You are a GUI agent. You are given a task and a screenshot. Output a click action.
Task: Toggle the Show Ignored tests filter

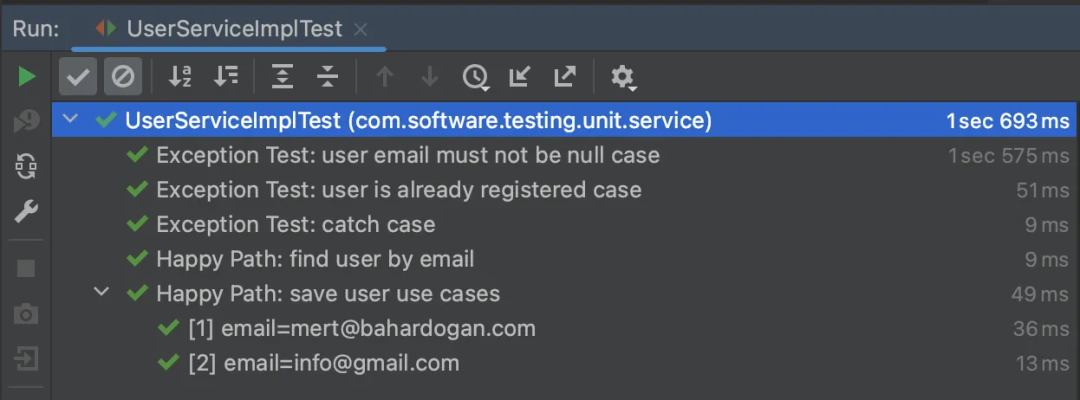click(x=123, y=76)
